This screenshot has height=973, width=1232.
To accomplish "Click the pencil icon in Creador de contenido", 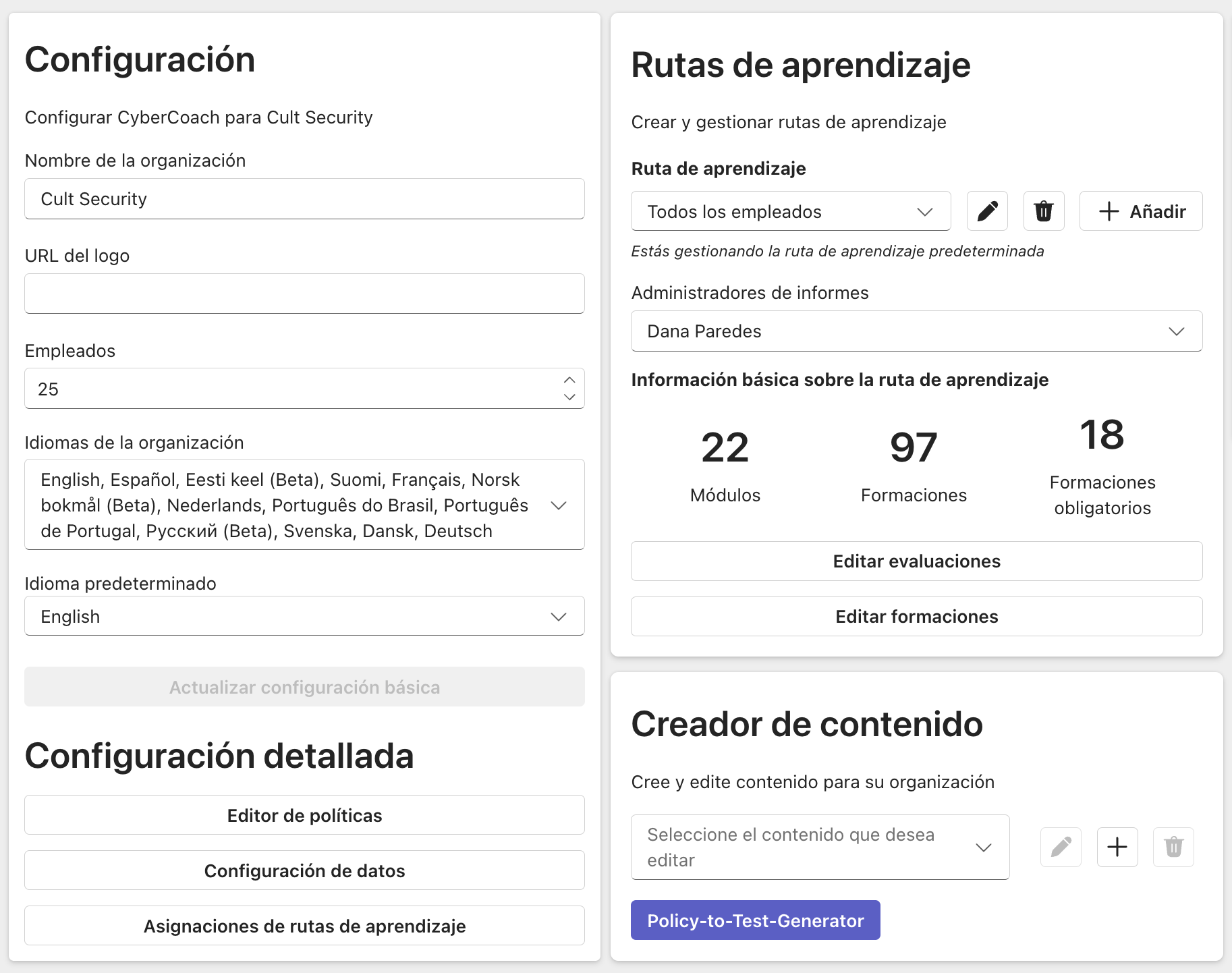I will point(1061,847).
